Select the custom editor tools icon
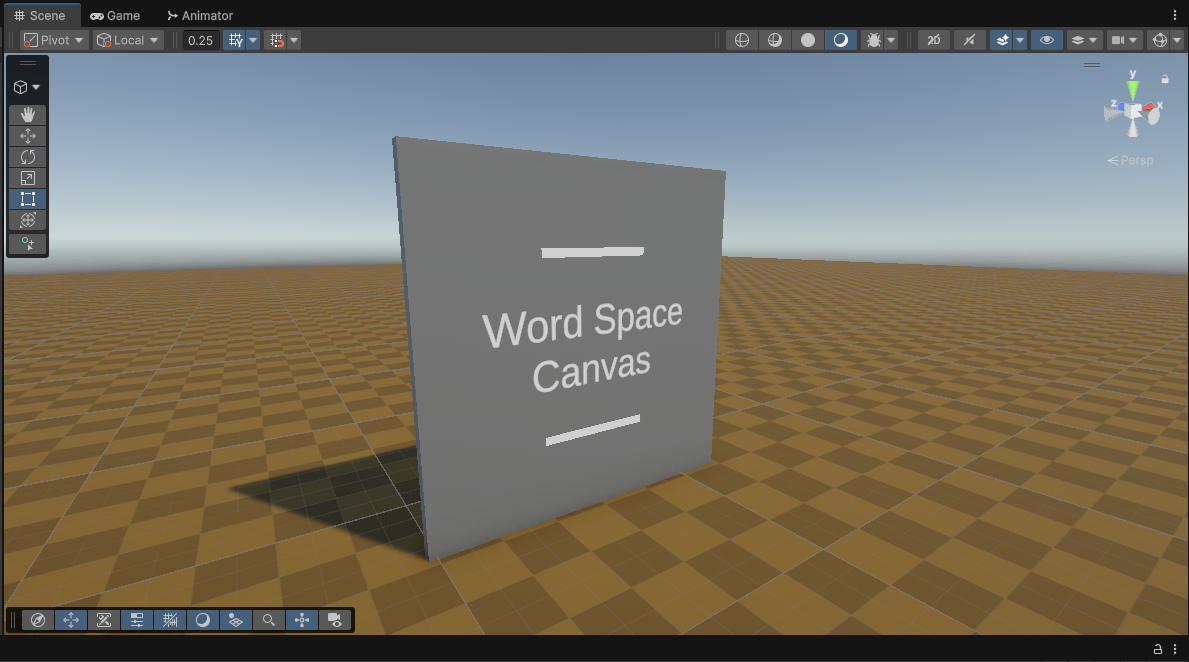1189x662 pixels. [28, 243]
